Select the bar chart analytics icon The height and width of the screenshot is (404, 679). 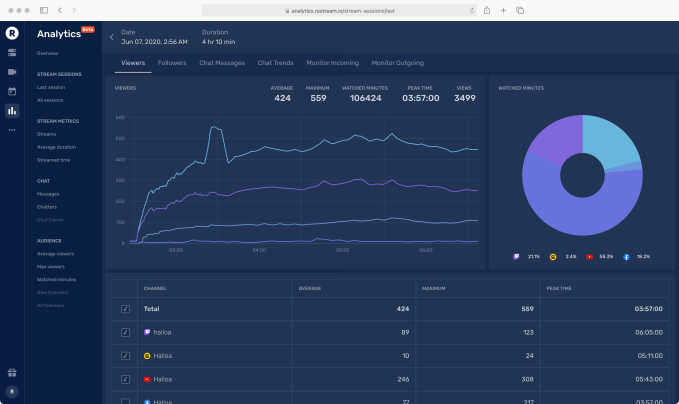(x=12, y=110)
